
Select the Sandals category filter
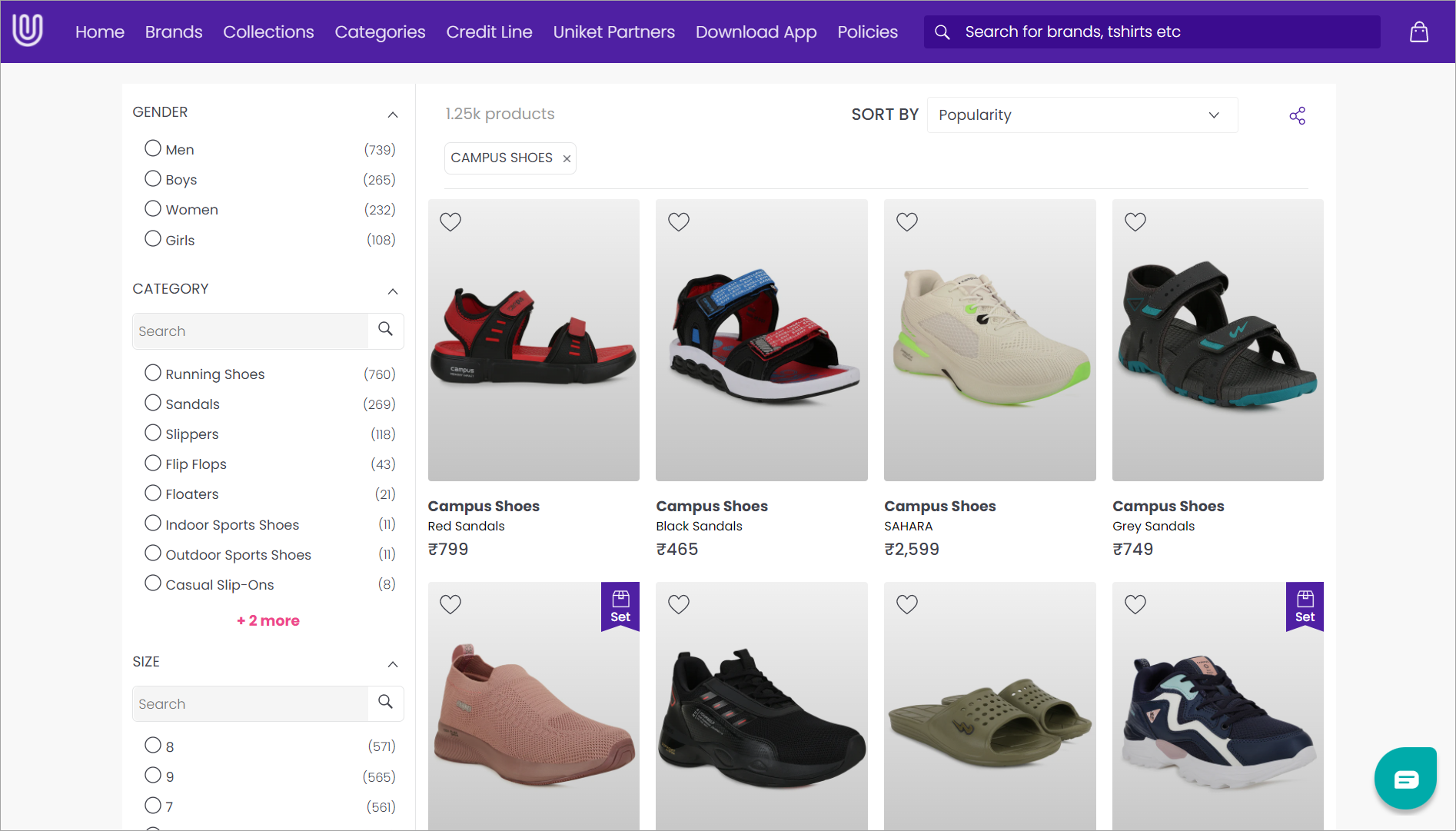[x=153, y=403]
